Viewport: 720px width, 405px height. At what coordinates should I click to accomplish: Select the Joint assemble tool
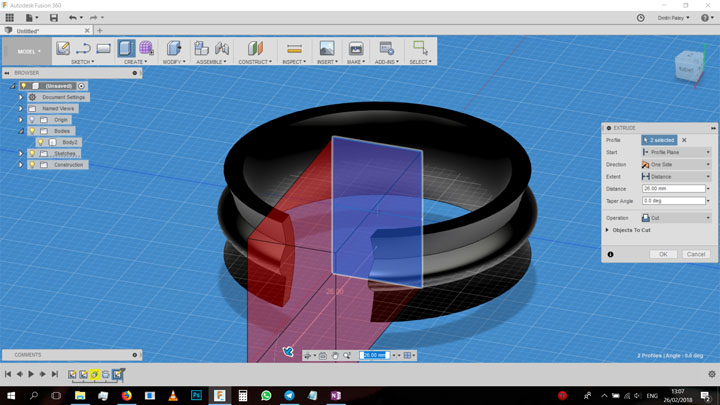pyautogui.click(x=222, y=48)
